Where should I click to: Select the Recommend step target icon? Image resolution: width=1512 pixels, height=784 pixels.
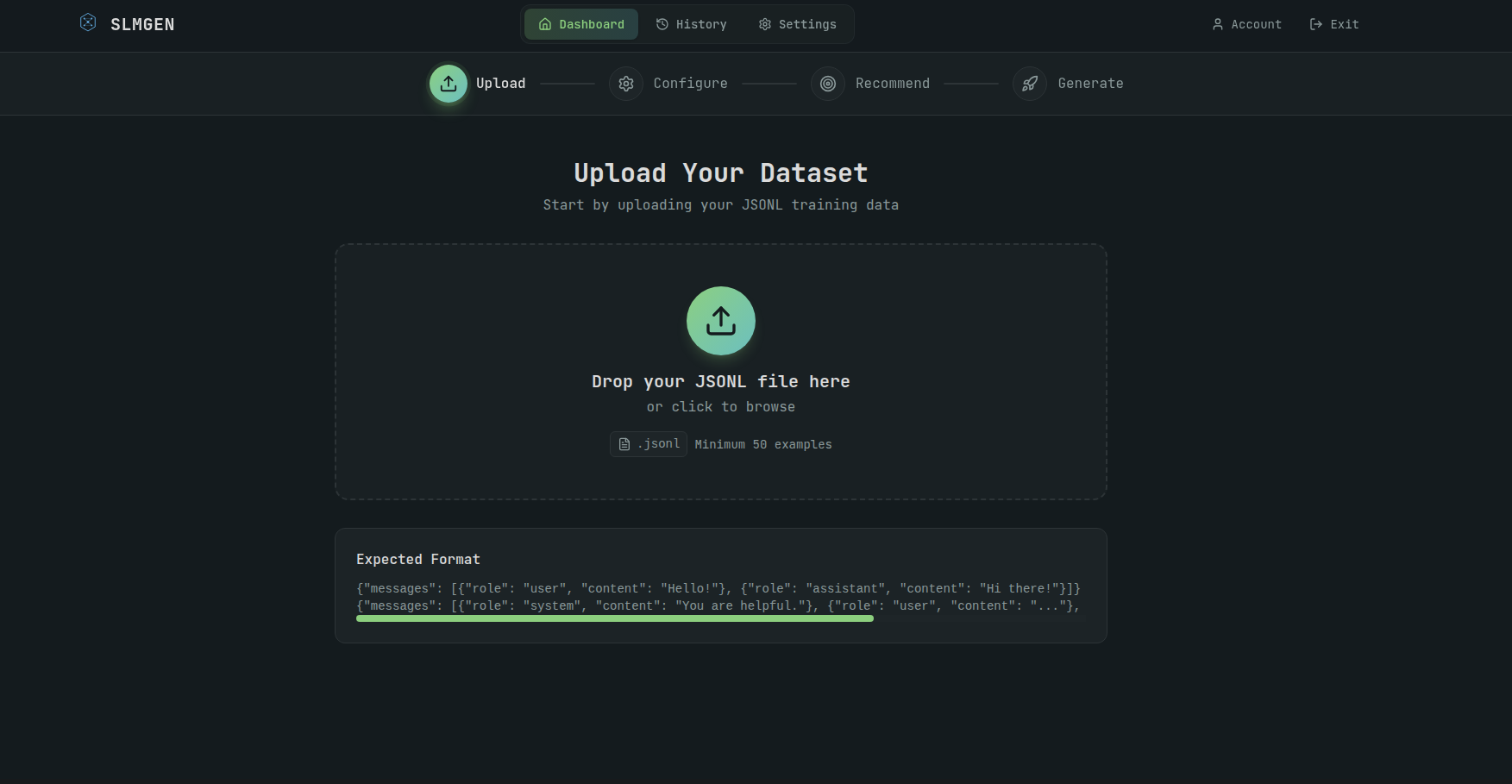click(828, 84)
